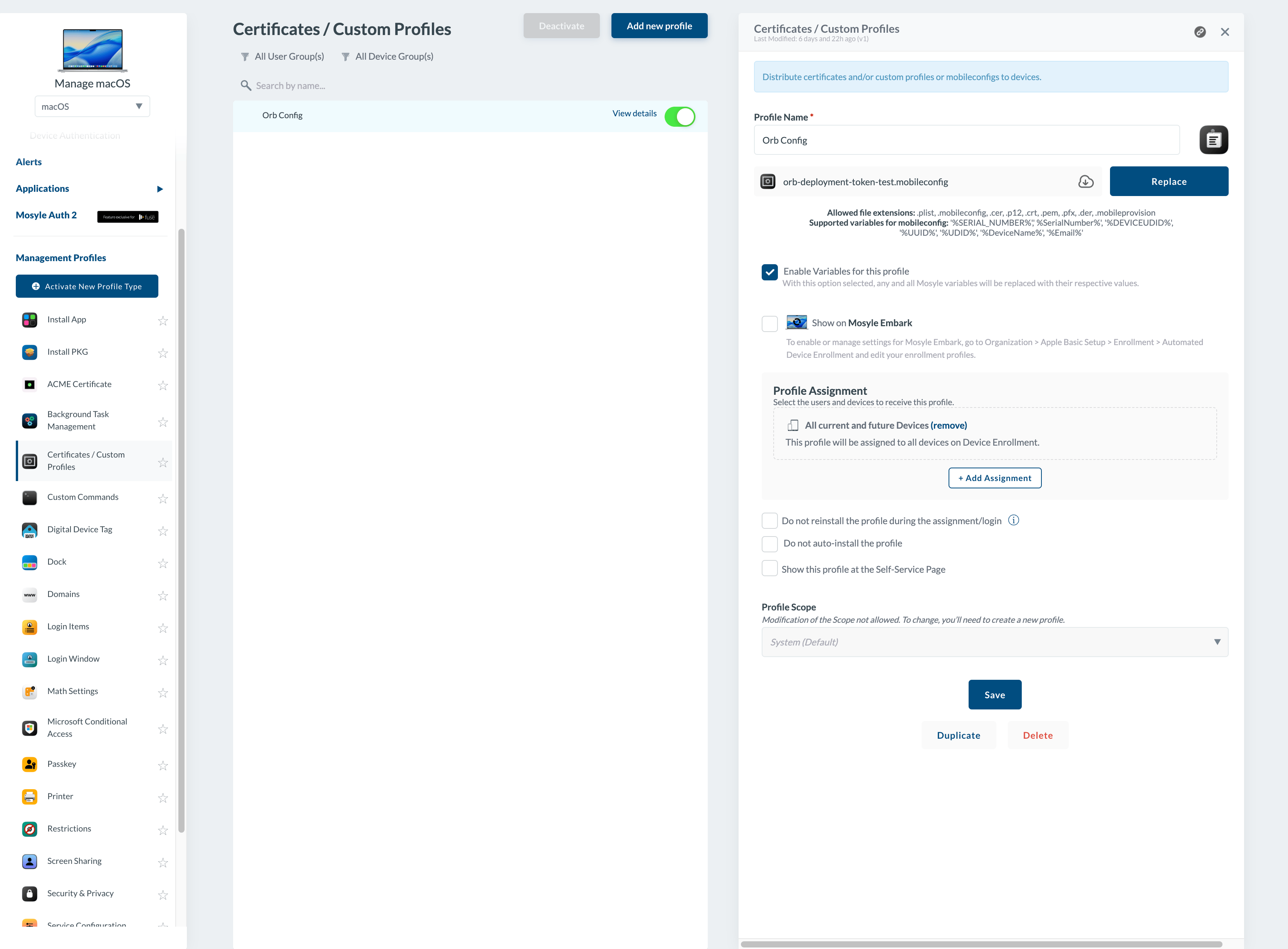Uncheck Enable Variables for this profile
Screen dimensions: 1288x949
[x=769, y=272]
